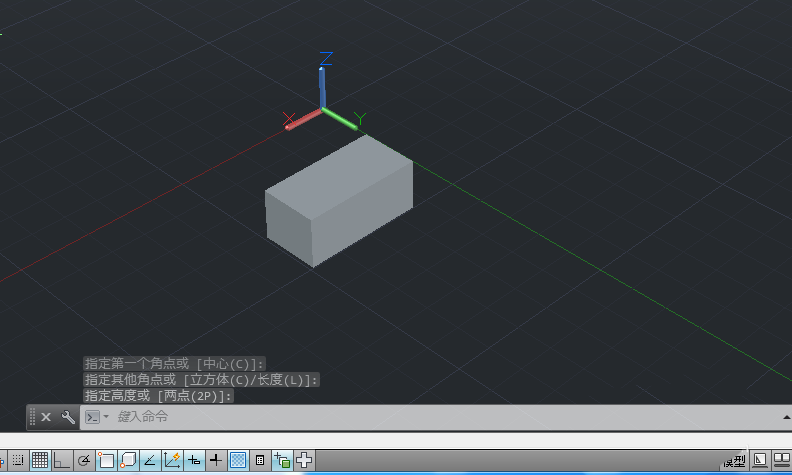Toggle Ortho Mode in status bar

coord(62,460)
